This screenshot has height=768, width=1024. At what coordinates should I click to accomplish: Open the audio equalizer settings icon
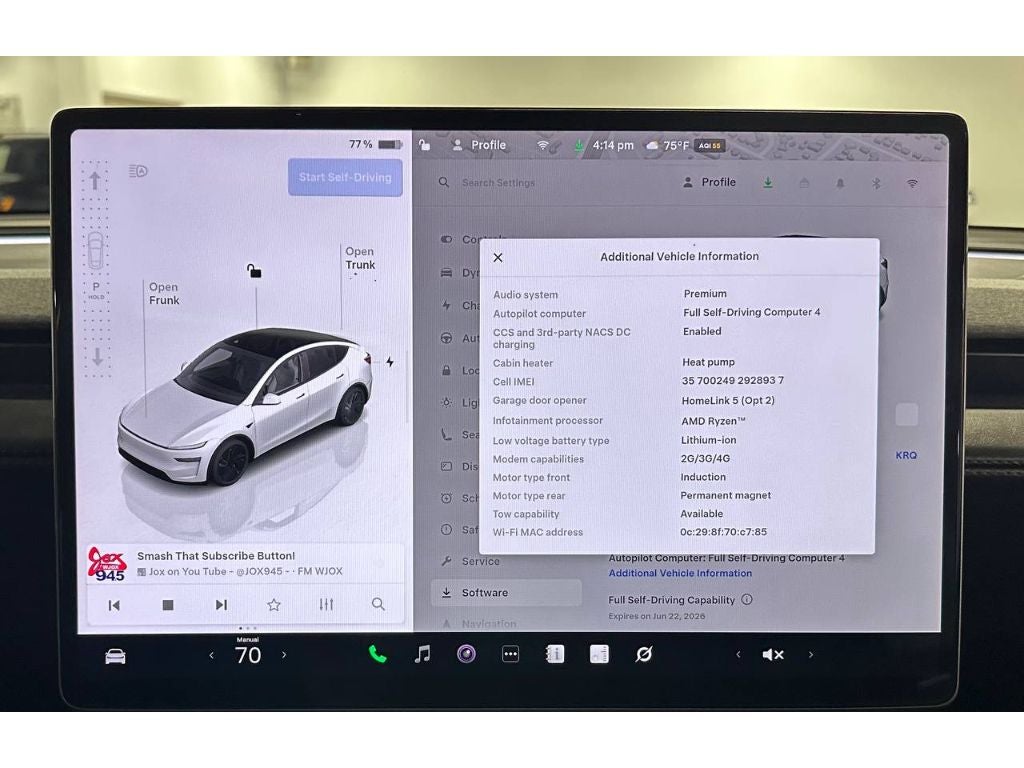[x=327, y=605]
